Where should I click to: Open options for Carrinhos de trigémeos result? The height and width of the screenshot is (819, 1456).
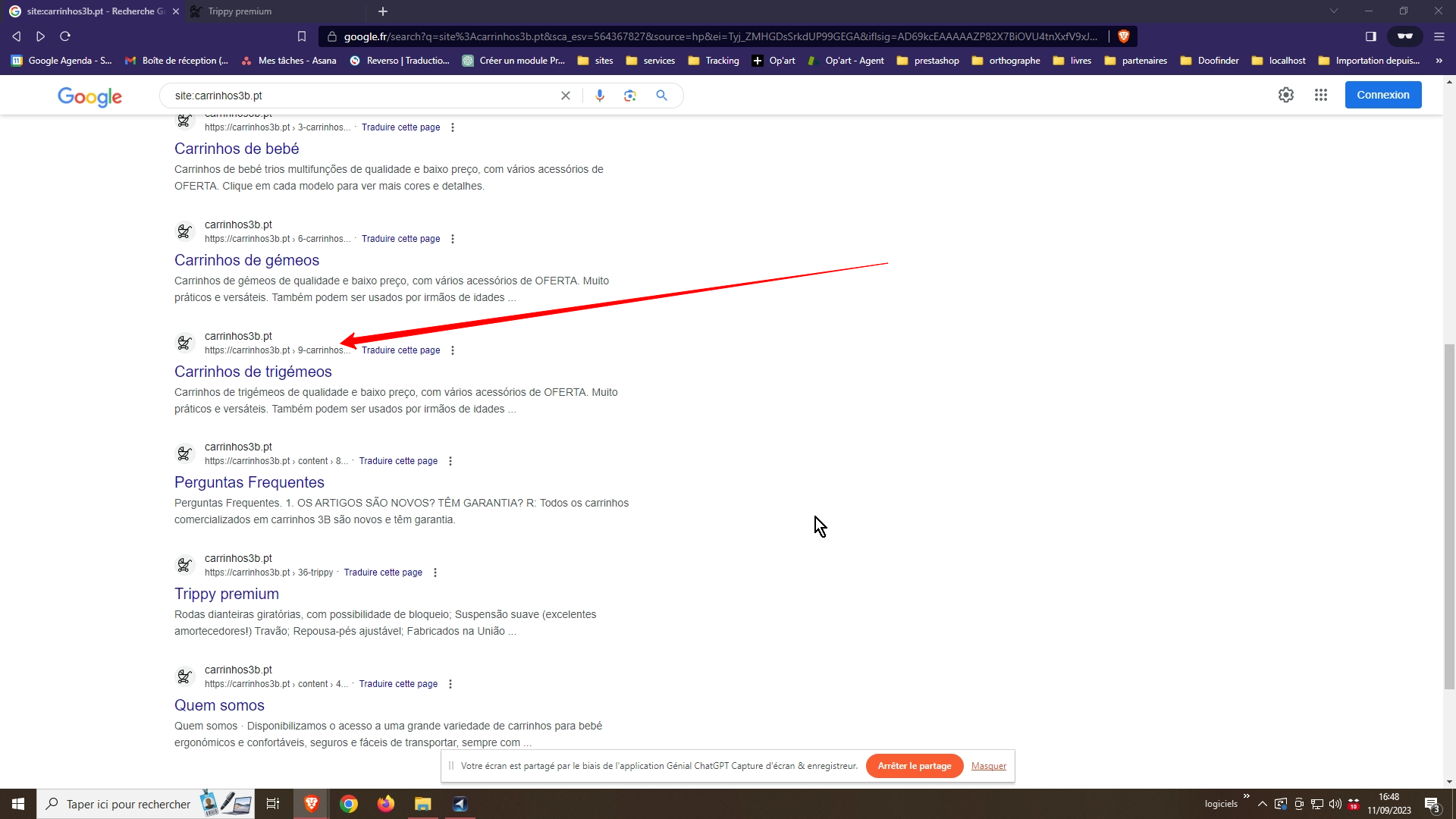pos(453,350)
